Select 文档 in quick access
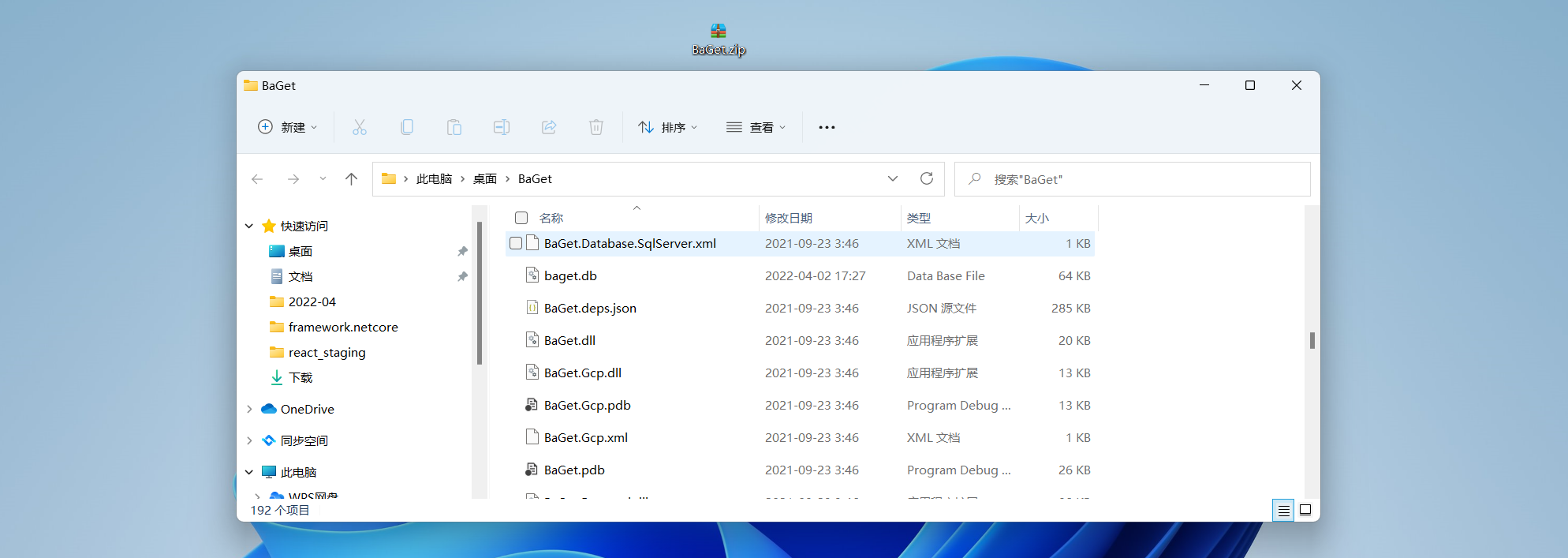Viewport: 1568px width, 558px height. pyautogui.click(x=301, y=276)
